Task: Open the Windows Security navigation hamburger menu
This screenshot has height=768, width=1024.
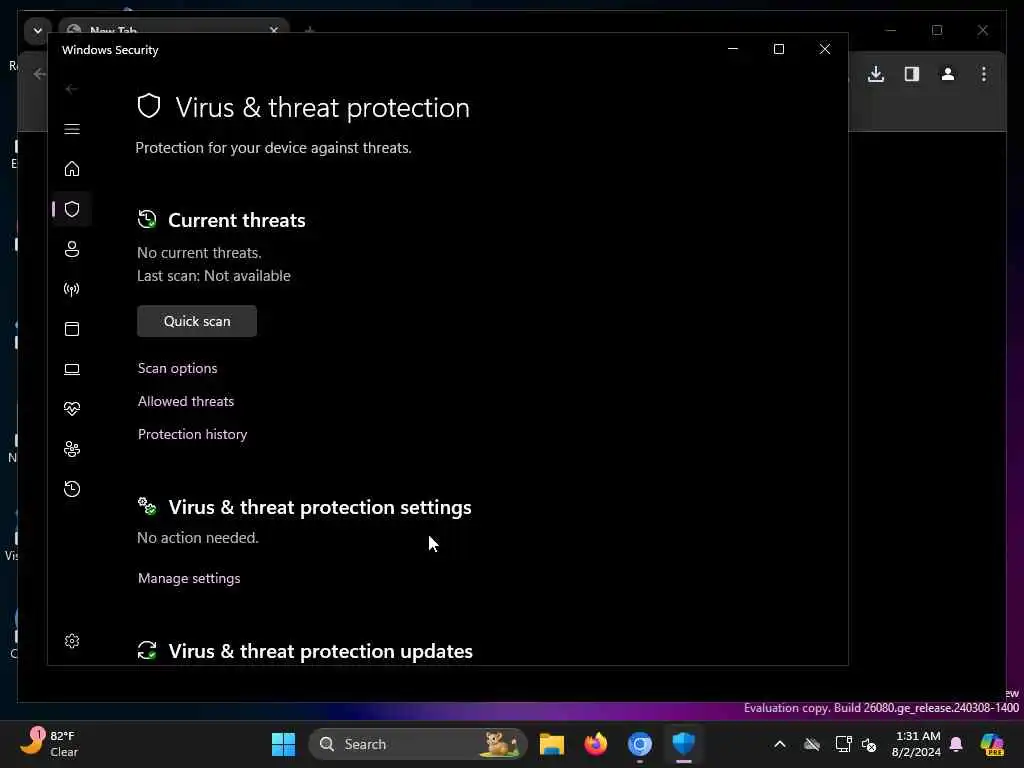Action: (x=72, y=129)
